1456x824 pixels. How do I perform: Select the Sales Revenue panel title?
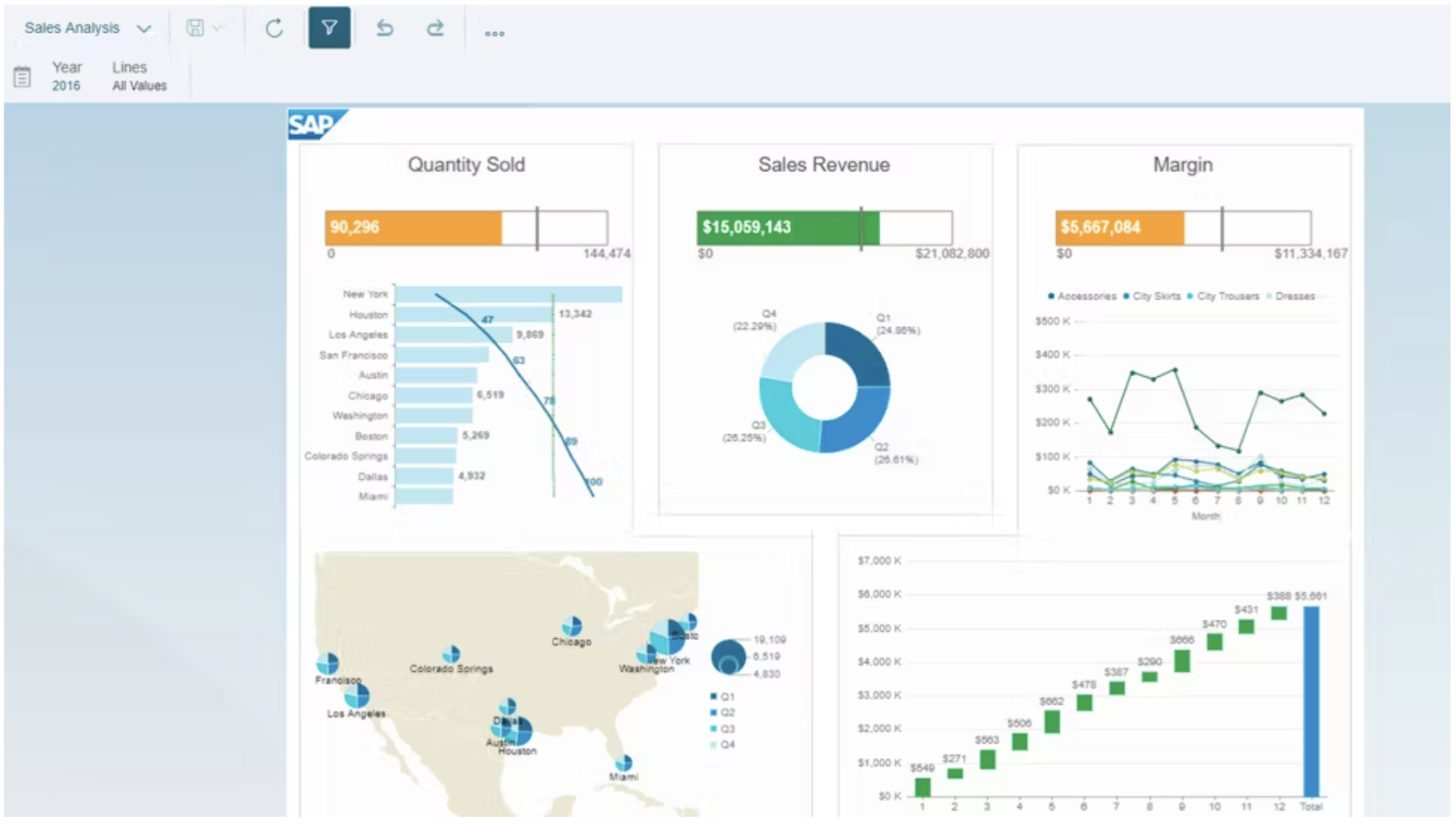[824, 165]
